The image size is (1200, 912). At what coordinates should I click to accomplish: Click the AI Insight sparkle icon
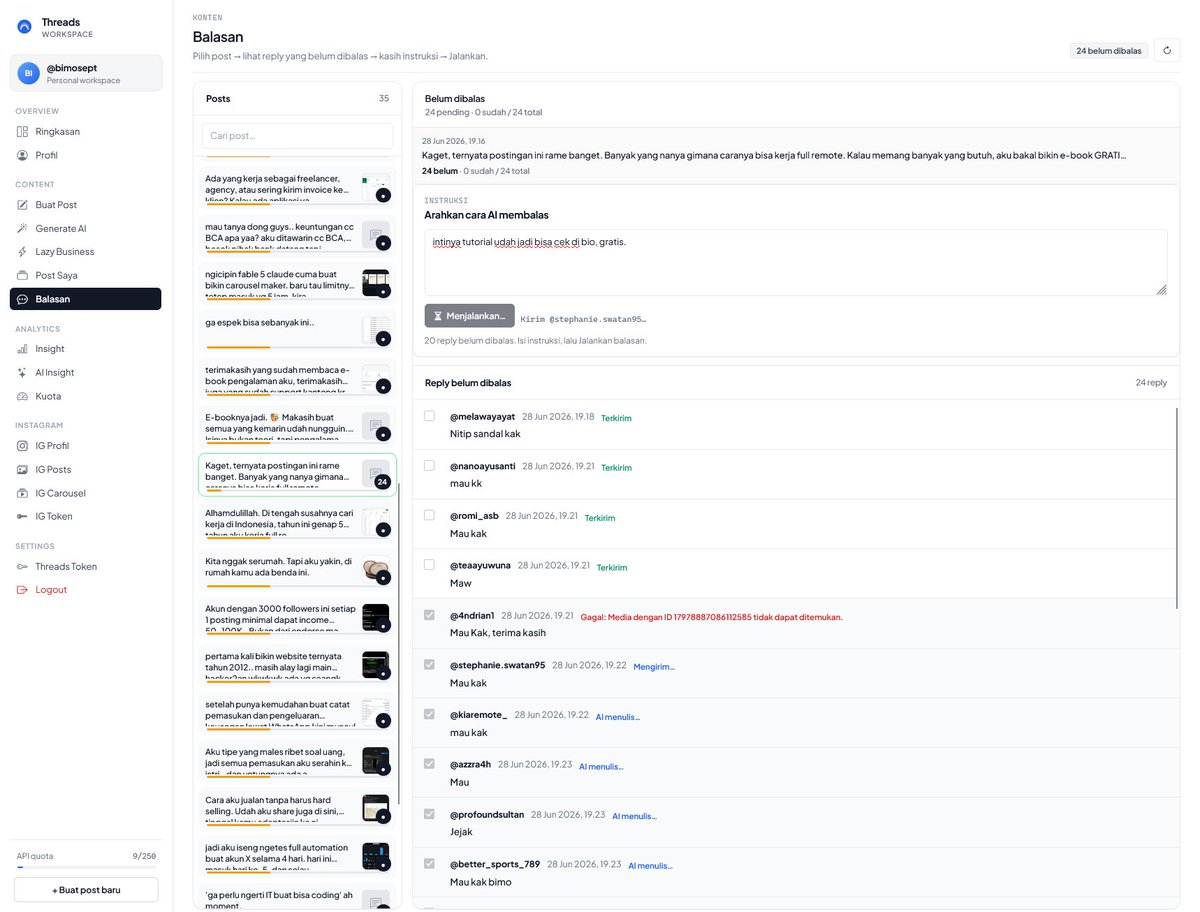tap(22, 372)
